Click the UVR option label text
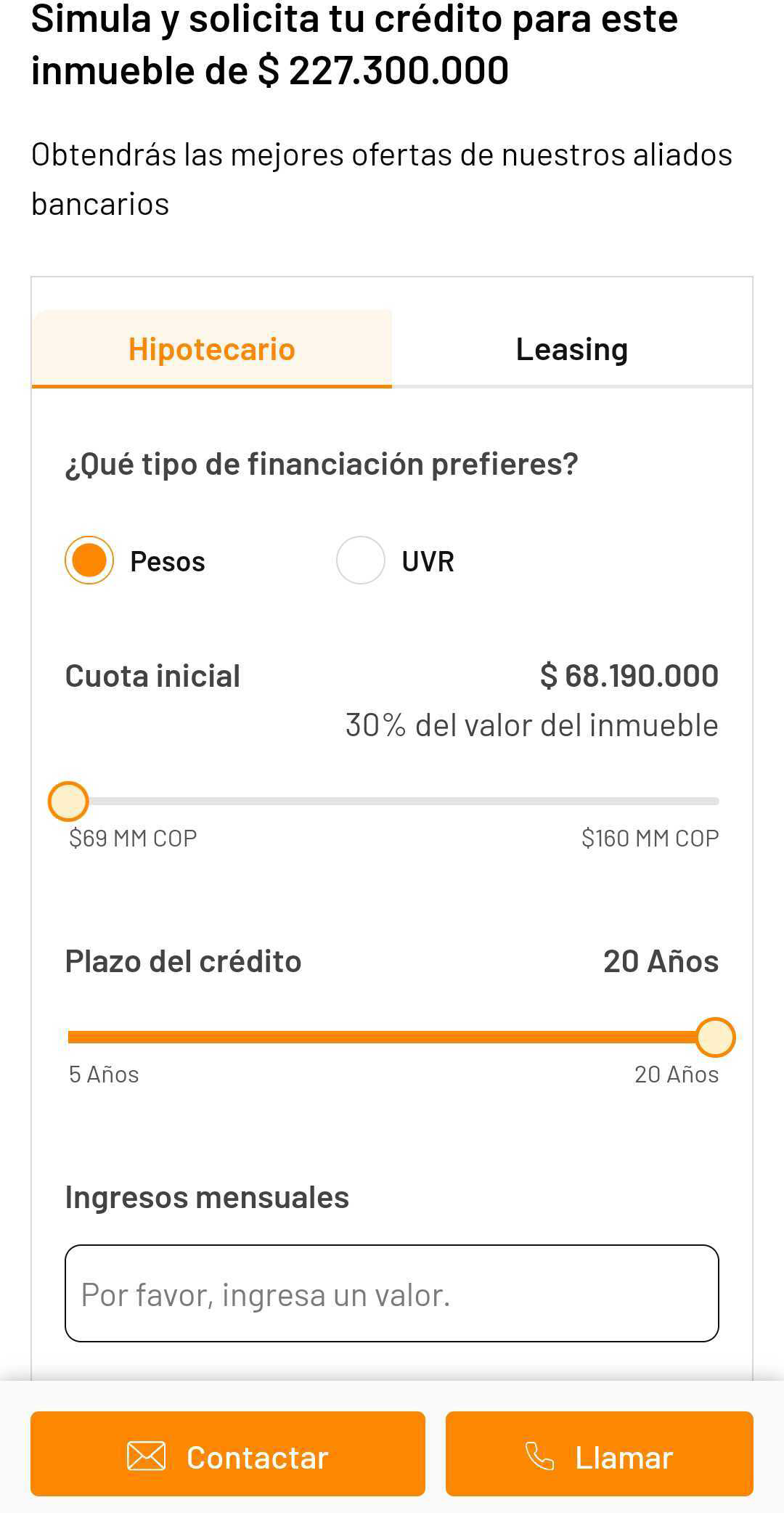Image resolution: width=784 pixels, height=1513 pixels. pos(428,561)
